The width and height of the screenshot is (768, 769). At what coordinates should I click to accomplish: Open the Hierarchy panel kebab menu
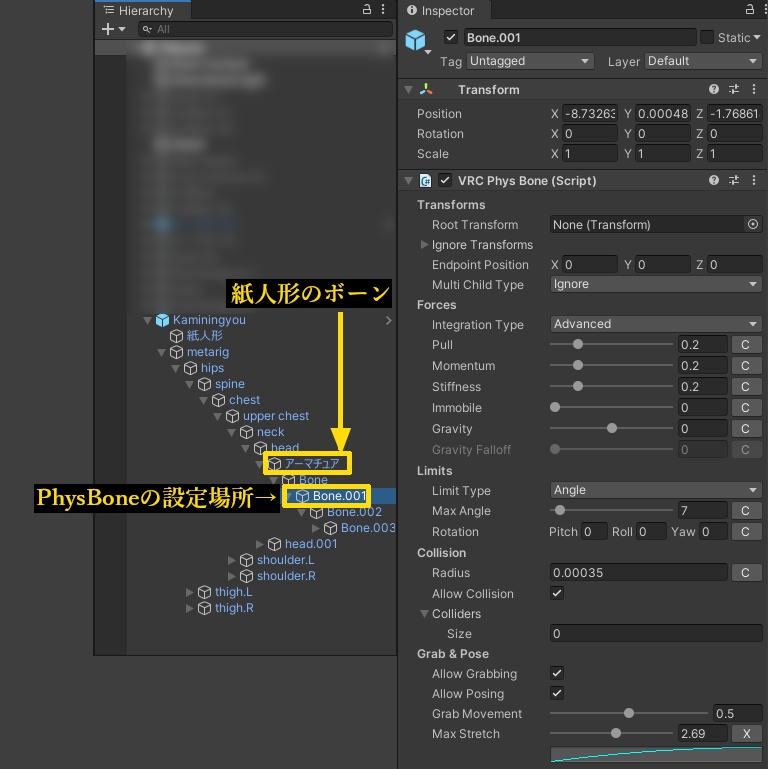click(383, 9)
